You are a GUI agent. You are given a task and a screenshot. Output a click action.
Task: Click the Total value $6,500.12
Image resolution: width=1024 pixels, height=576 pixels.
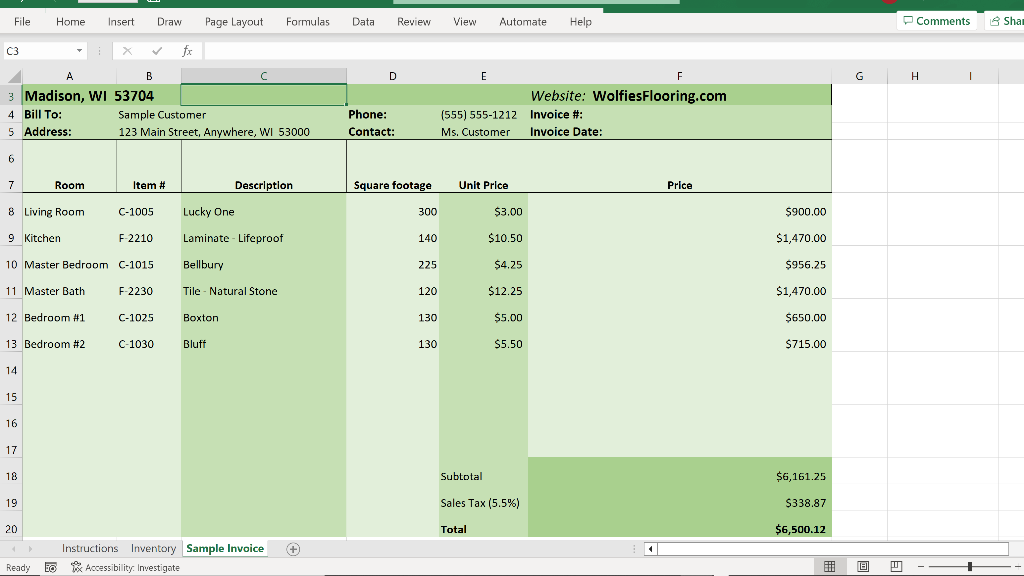point(800,530)
